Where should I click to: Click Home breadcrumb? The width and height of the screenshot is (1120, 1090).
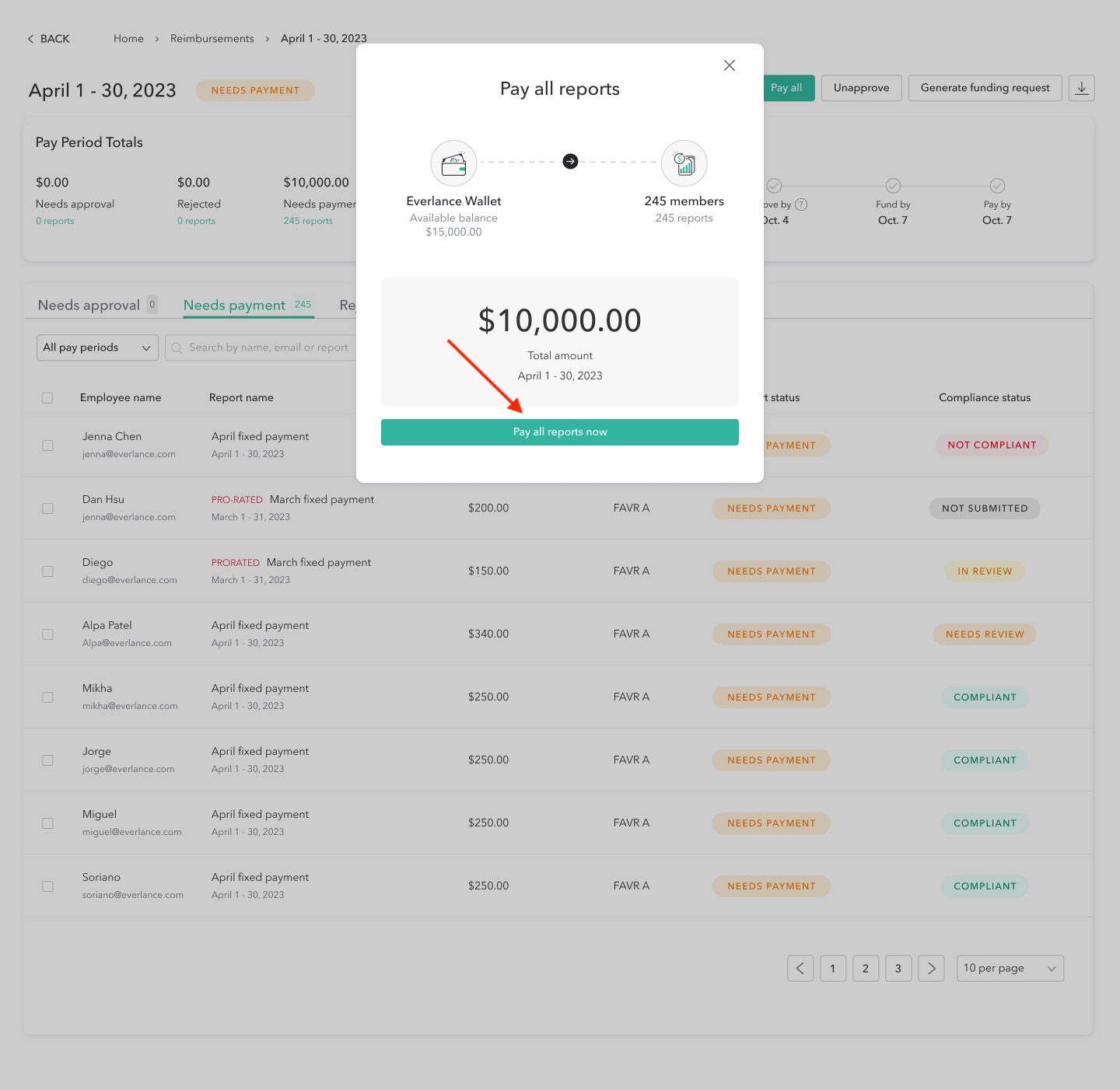[128, 38]
